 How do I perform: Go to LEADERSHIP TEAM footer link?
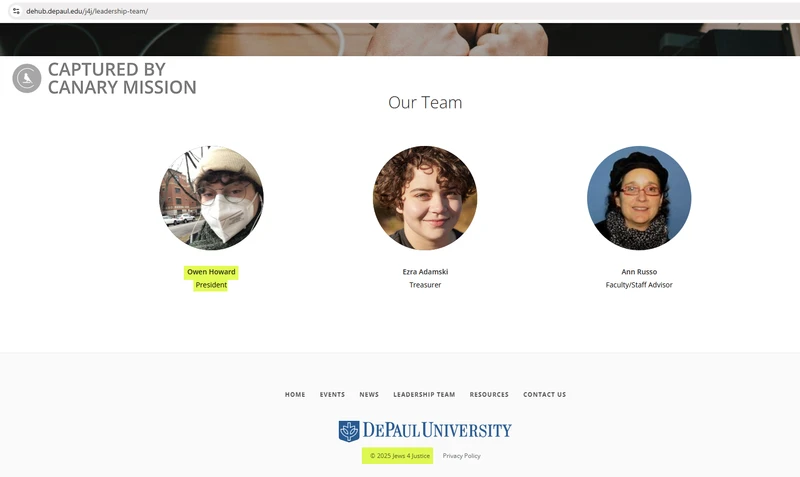click(424, 394)
